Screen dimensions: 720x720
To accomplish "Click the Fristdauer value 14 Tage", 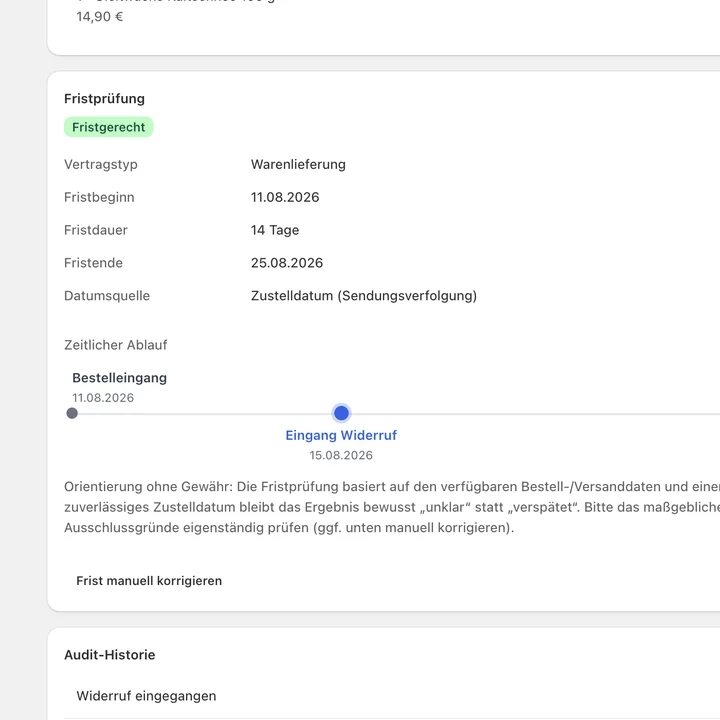I will [275, 230].
